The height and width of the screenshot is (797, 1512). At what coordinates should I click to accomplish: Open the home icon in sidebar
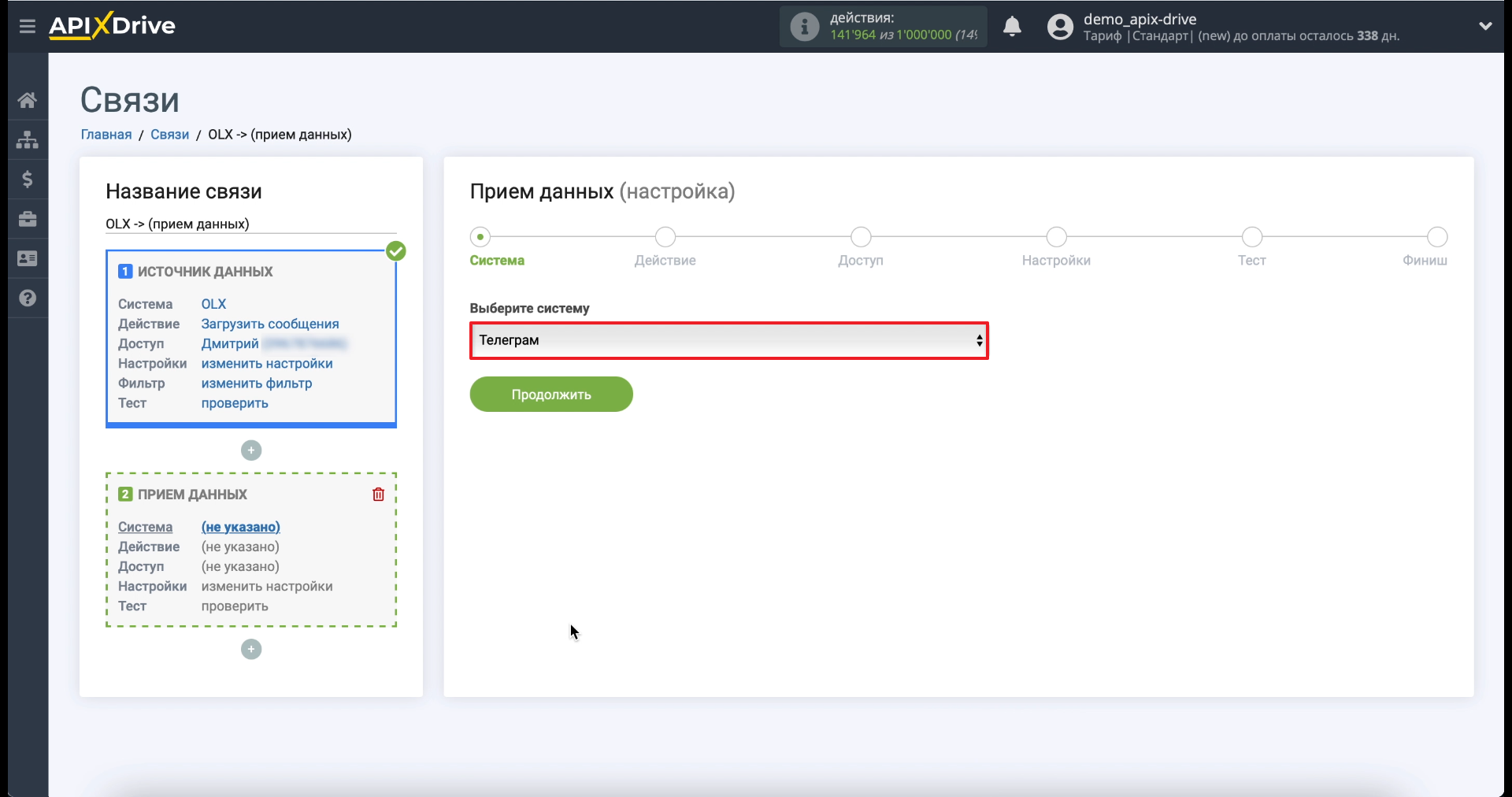(28, 100)
